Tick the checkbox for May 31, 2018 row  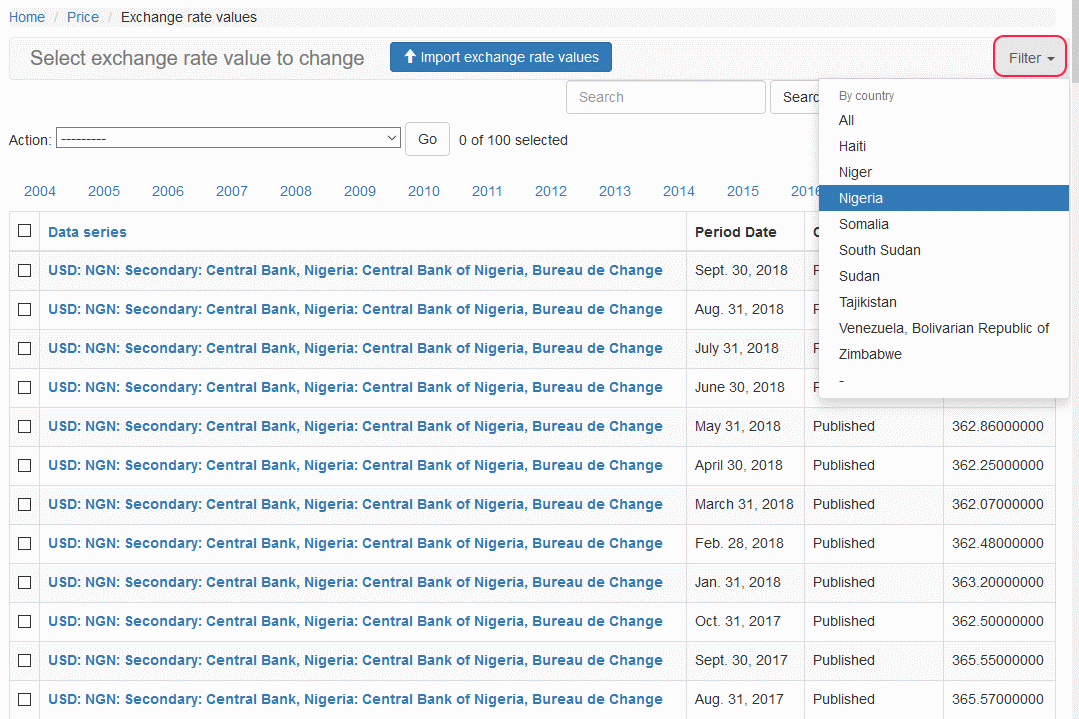(x=25, y=426)
